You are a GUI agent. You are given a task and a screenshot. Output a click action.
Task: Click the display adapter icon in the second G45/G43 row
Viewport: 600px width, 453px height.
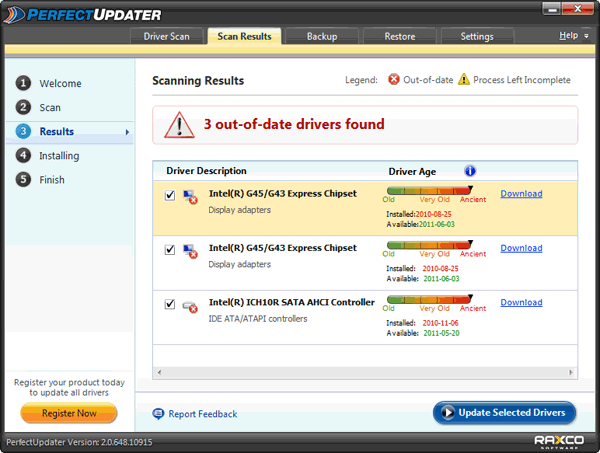(190, 251)
